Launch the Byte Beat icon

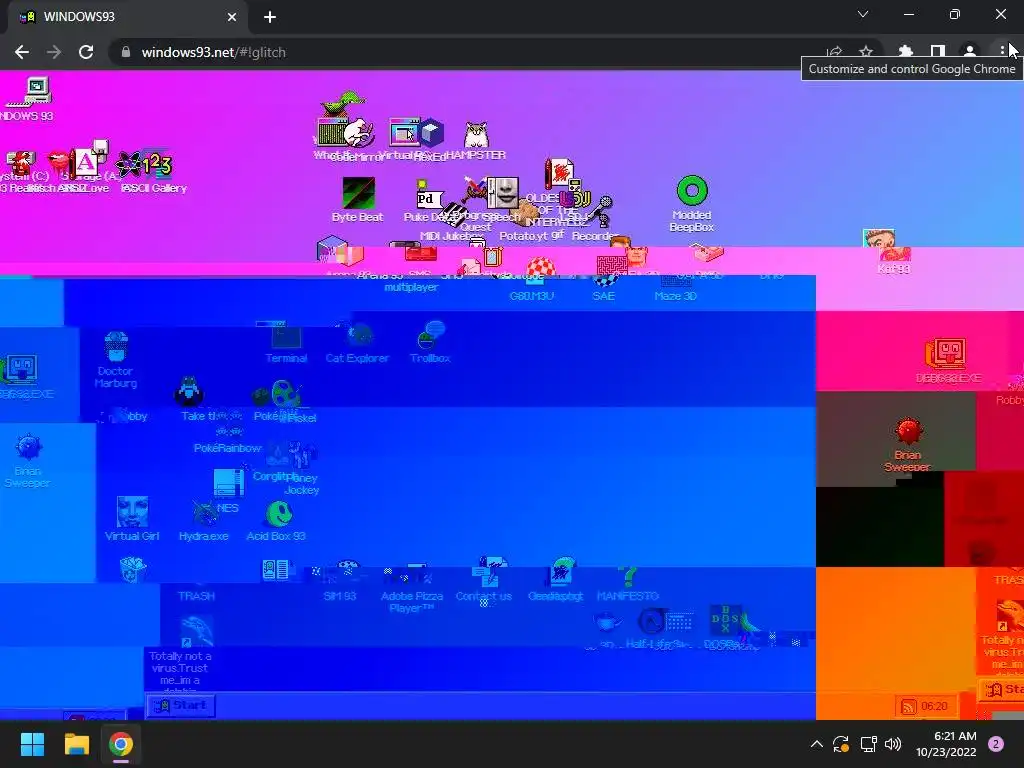[x=358, y=200]
